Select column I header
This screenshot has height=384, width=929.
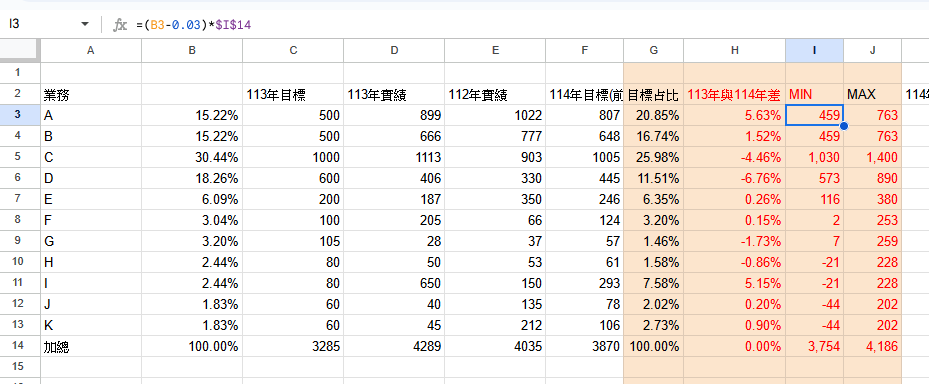tap(815, 51)
